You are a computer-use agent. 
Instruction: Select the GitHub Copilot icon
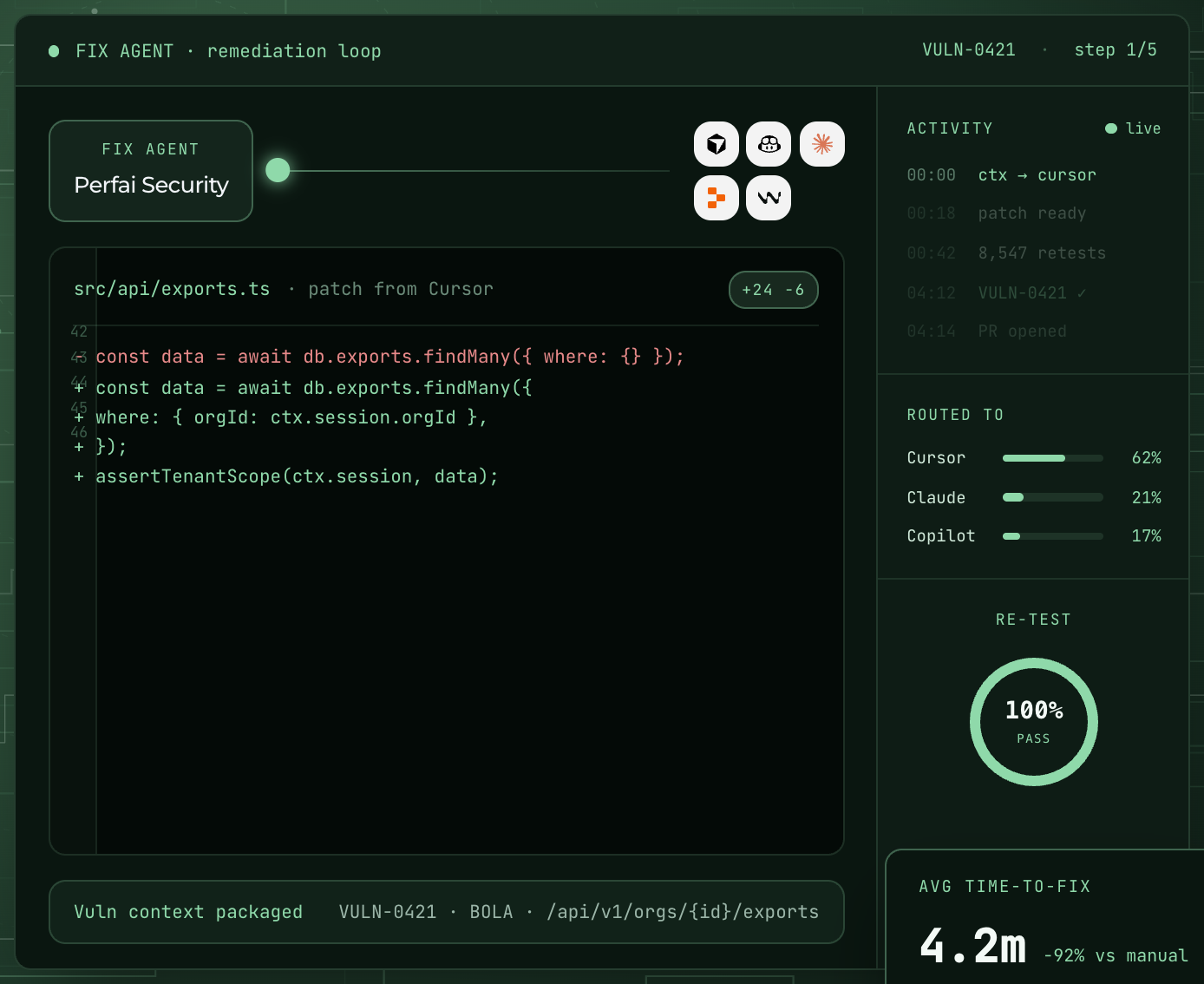[x=769, y=144]
